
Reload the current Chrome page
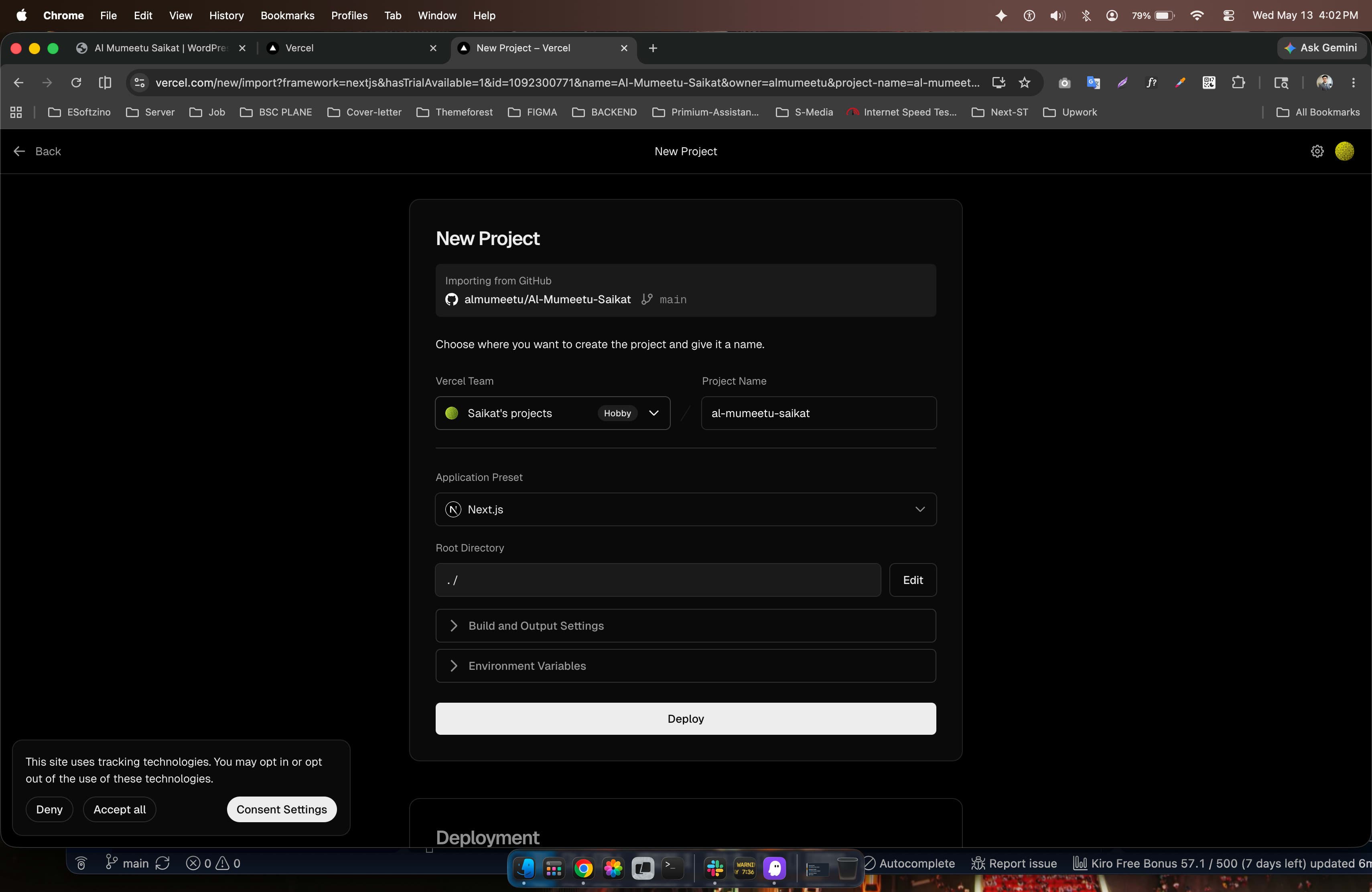pyautogui.click(x=76, y=82)
